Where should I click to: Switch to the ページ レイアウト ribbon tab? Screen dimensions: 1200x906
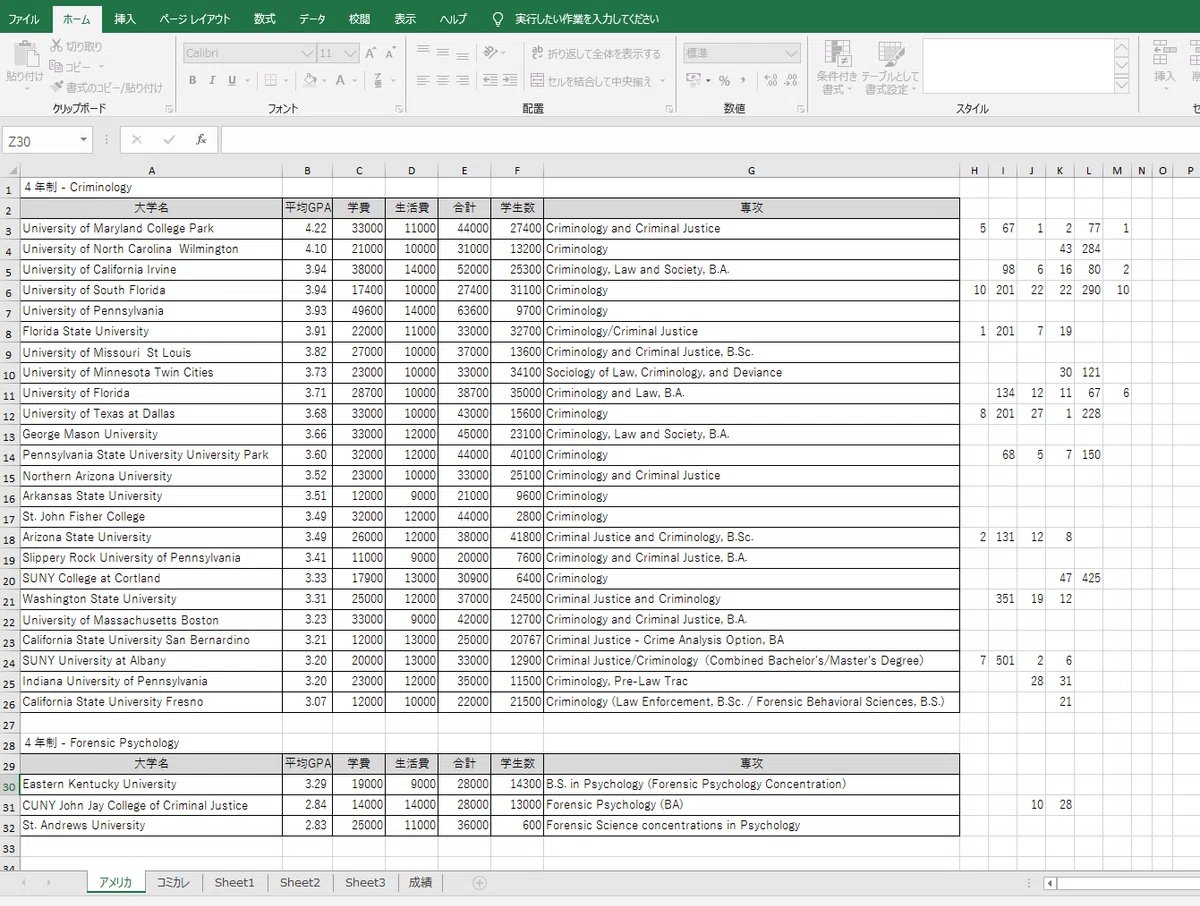(194, 19)
